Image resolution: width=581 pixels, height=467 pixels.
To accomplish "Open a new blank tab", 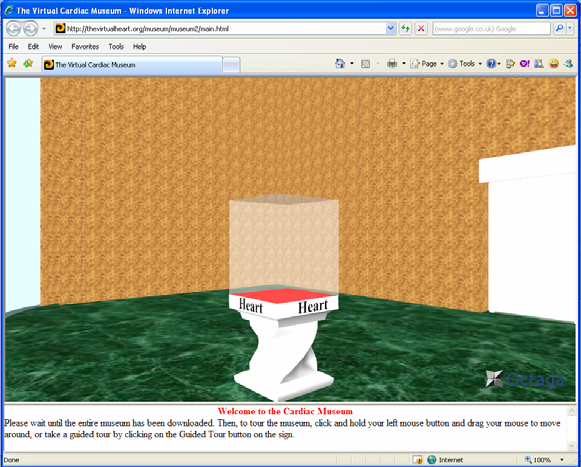I will pyautogui.click(x=232, y=65).
